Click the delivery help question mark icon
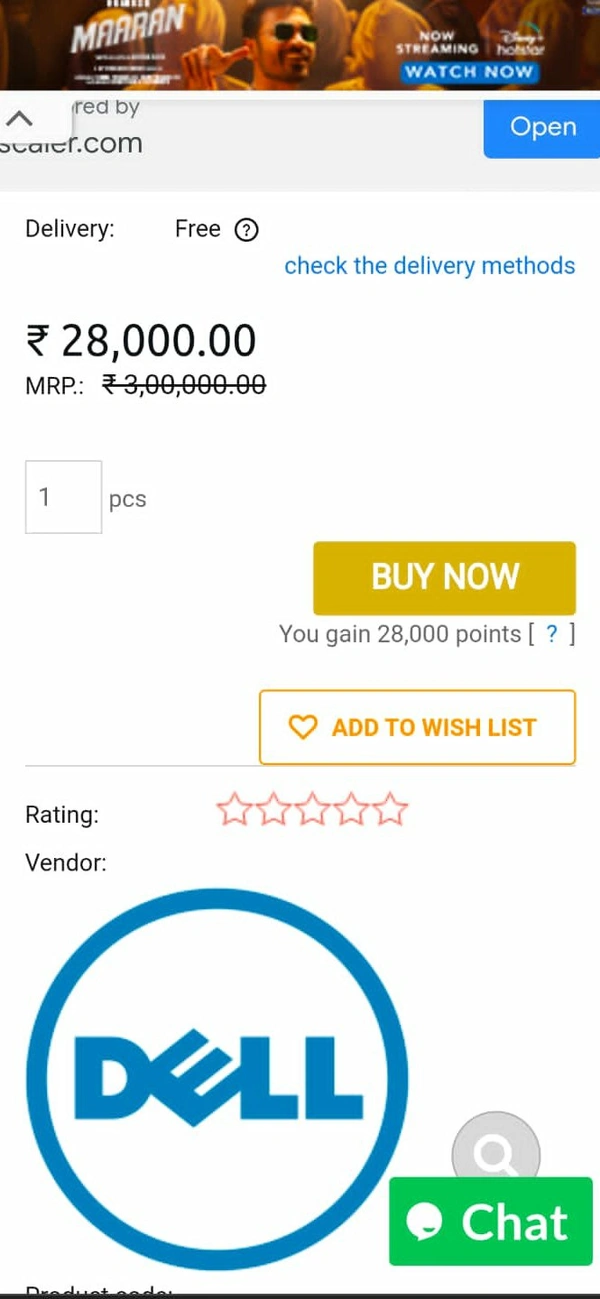Image resolution: width=600 pixels, height=1299 pixels. [246, 230]
